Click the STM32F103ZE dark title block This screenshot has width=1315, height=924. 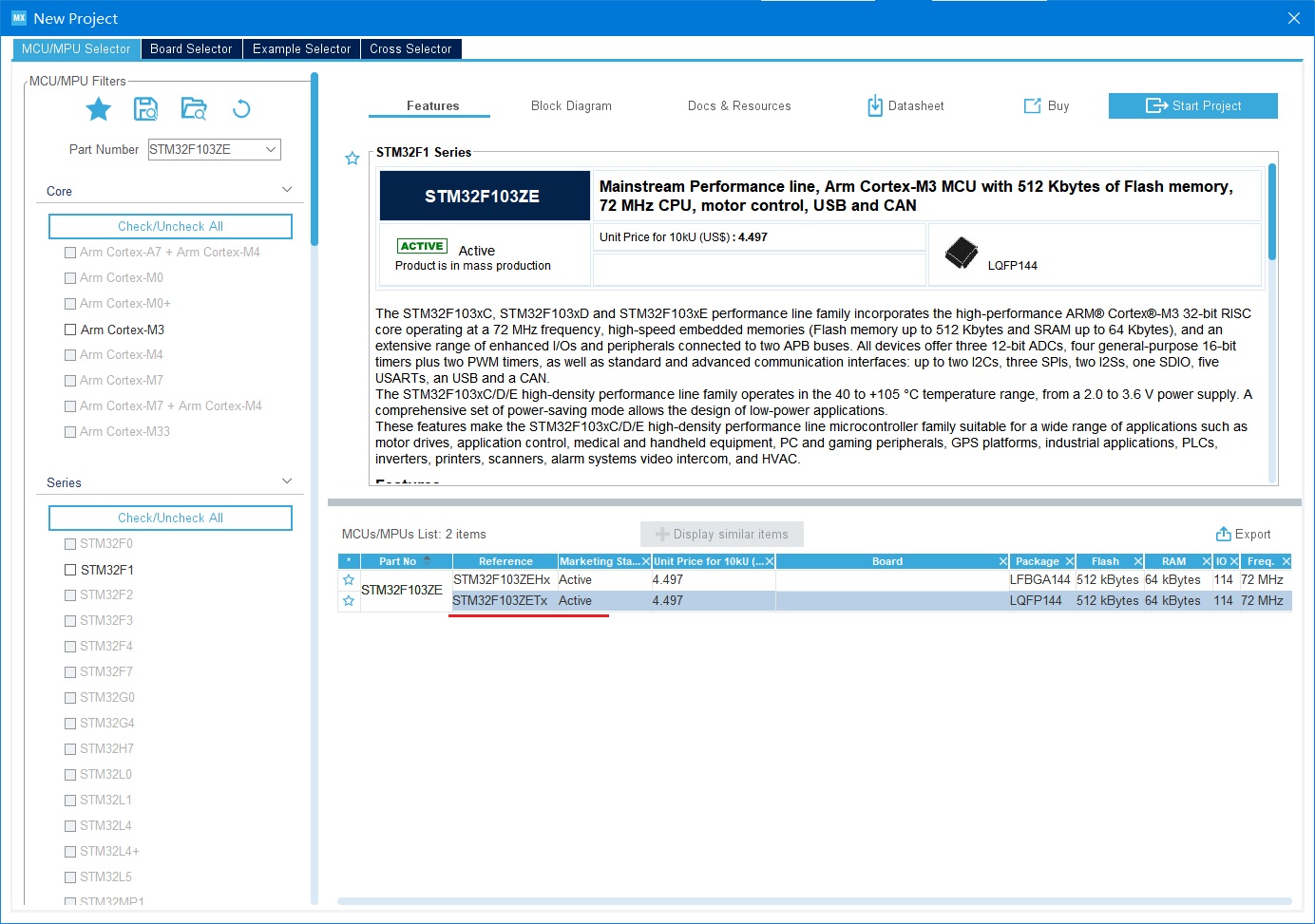coord(485,196)
